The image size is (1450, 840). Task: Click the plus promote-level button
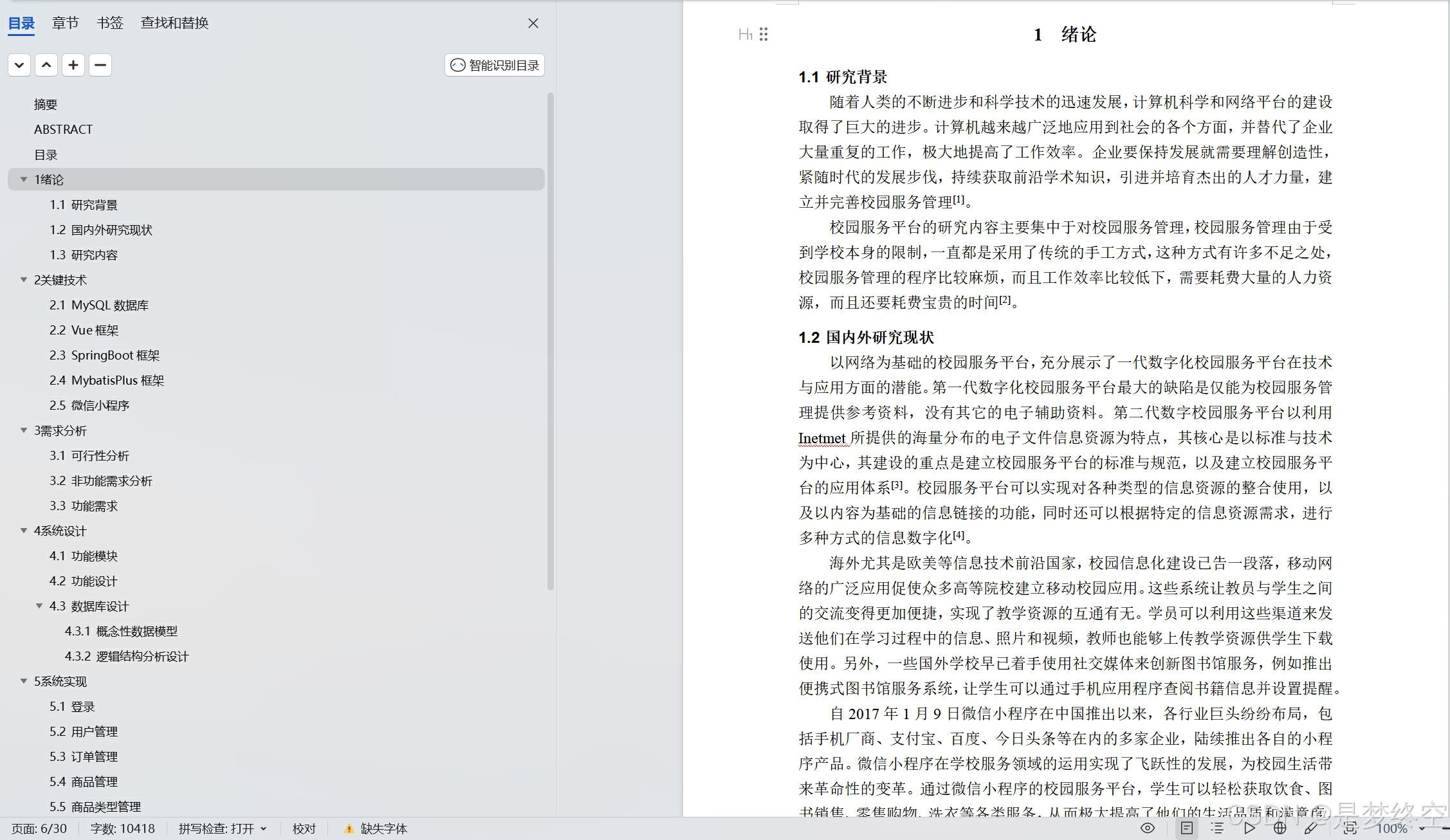point(73,65)
